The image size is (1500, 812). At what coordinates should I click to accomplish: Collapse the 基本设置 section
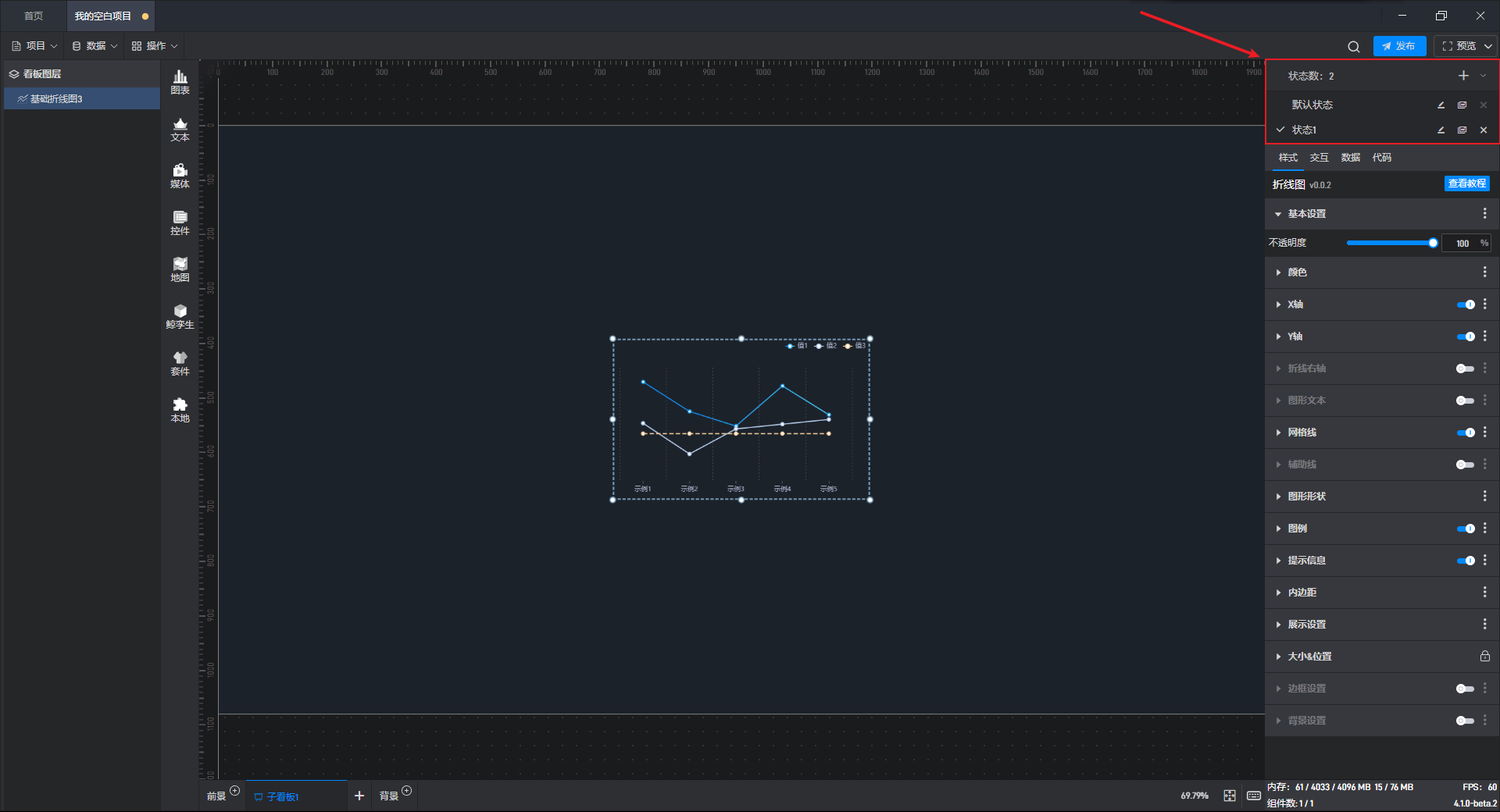[x=1278, y=214]
